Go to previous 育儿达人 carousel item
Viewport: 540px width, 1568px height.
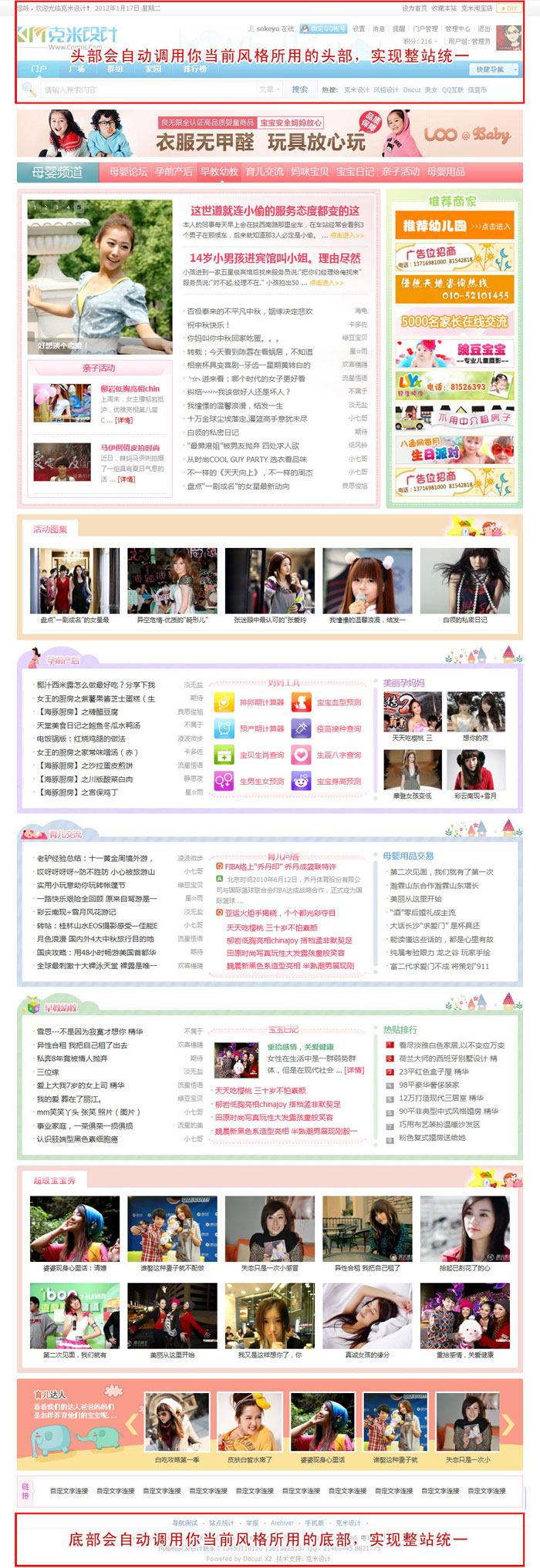coord(133,1425)
